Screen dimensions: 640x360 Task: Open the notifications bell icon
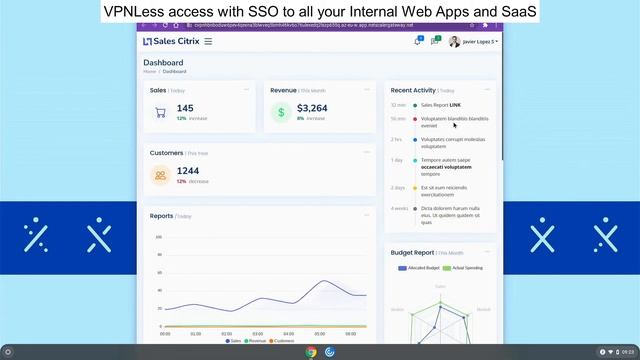[x=418, y=41]
